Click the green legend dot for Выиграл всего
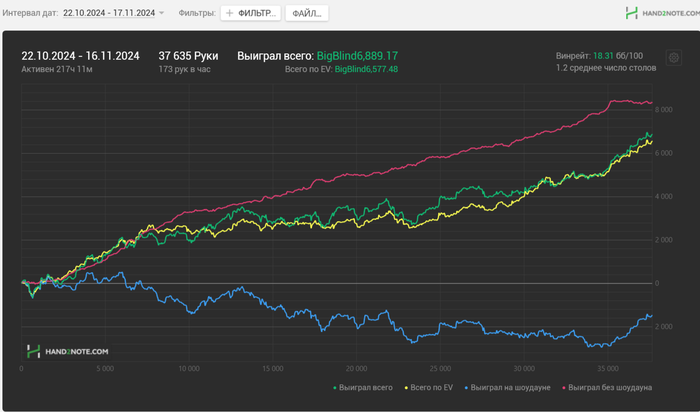 (335, 388)
